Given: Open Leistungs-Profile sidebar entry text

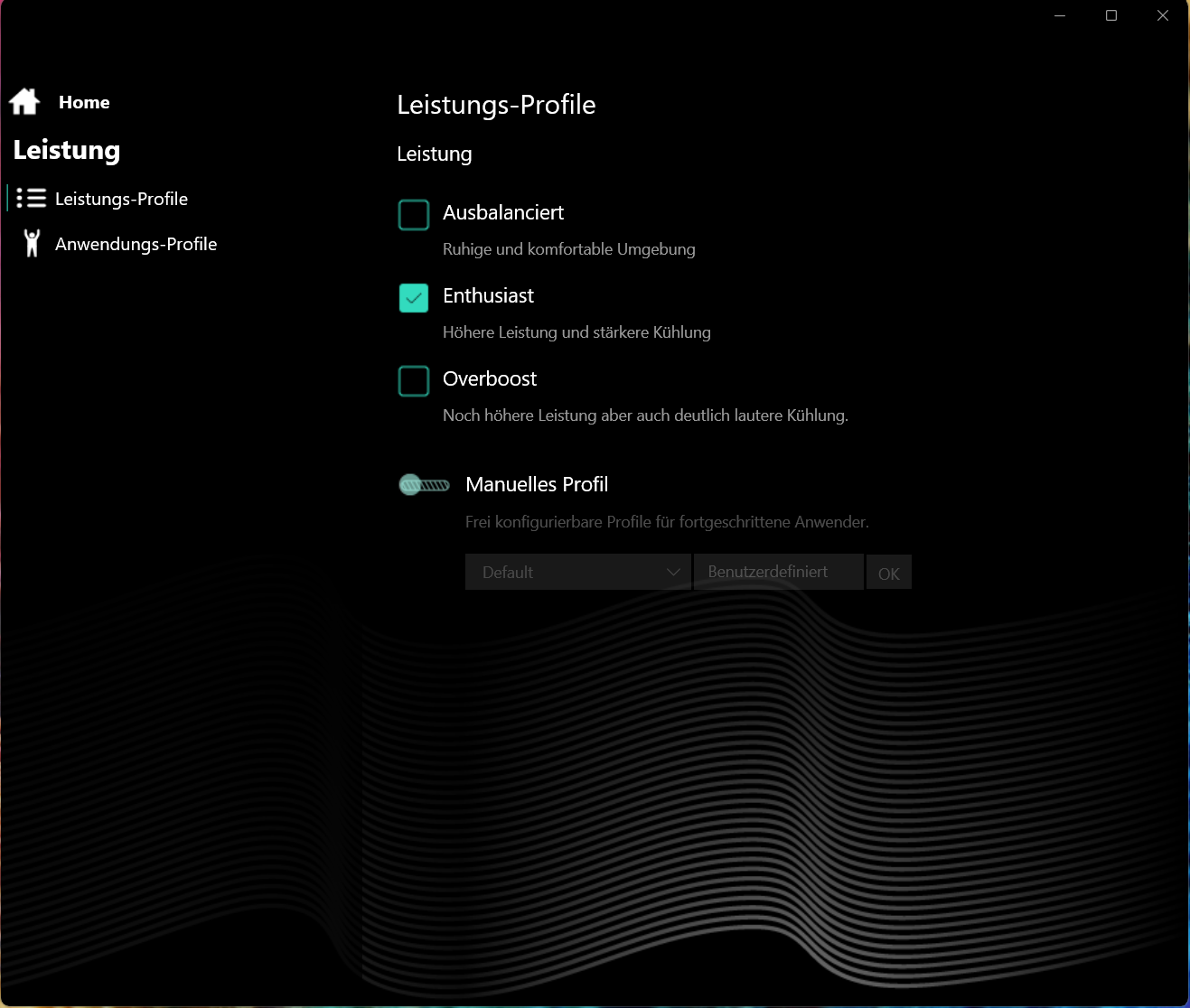Looking at the screenshot, I should coord(121,199).
